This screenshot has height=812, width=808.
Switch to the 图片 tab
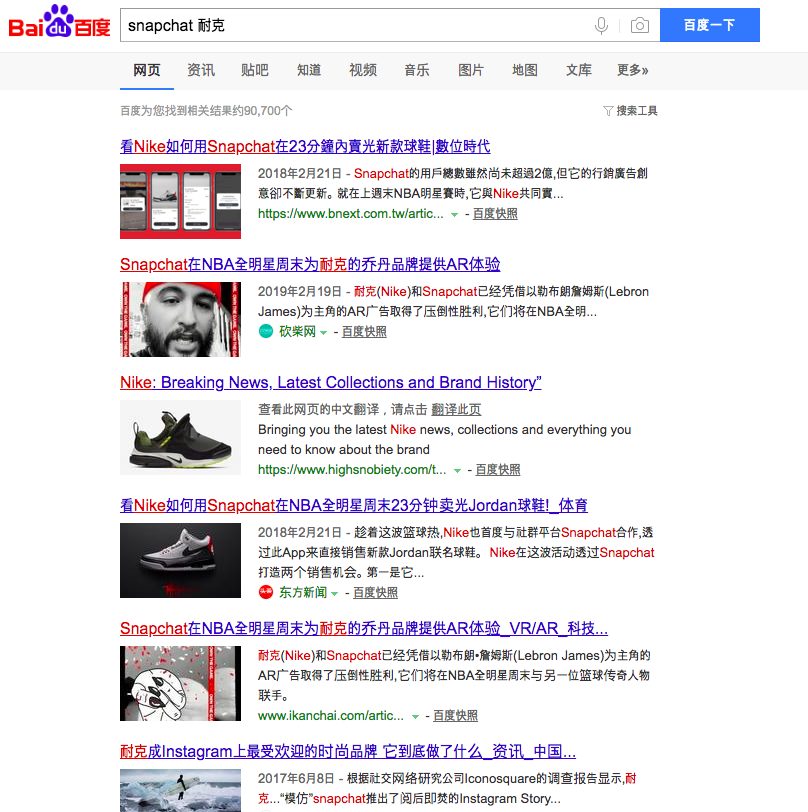pyautogui.click(x=471, y=70)
